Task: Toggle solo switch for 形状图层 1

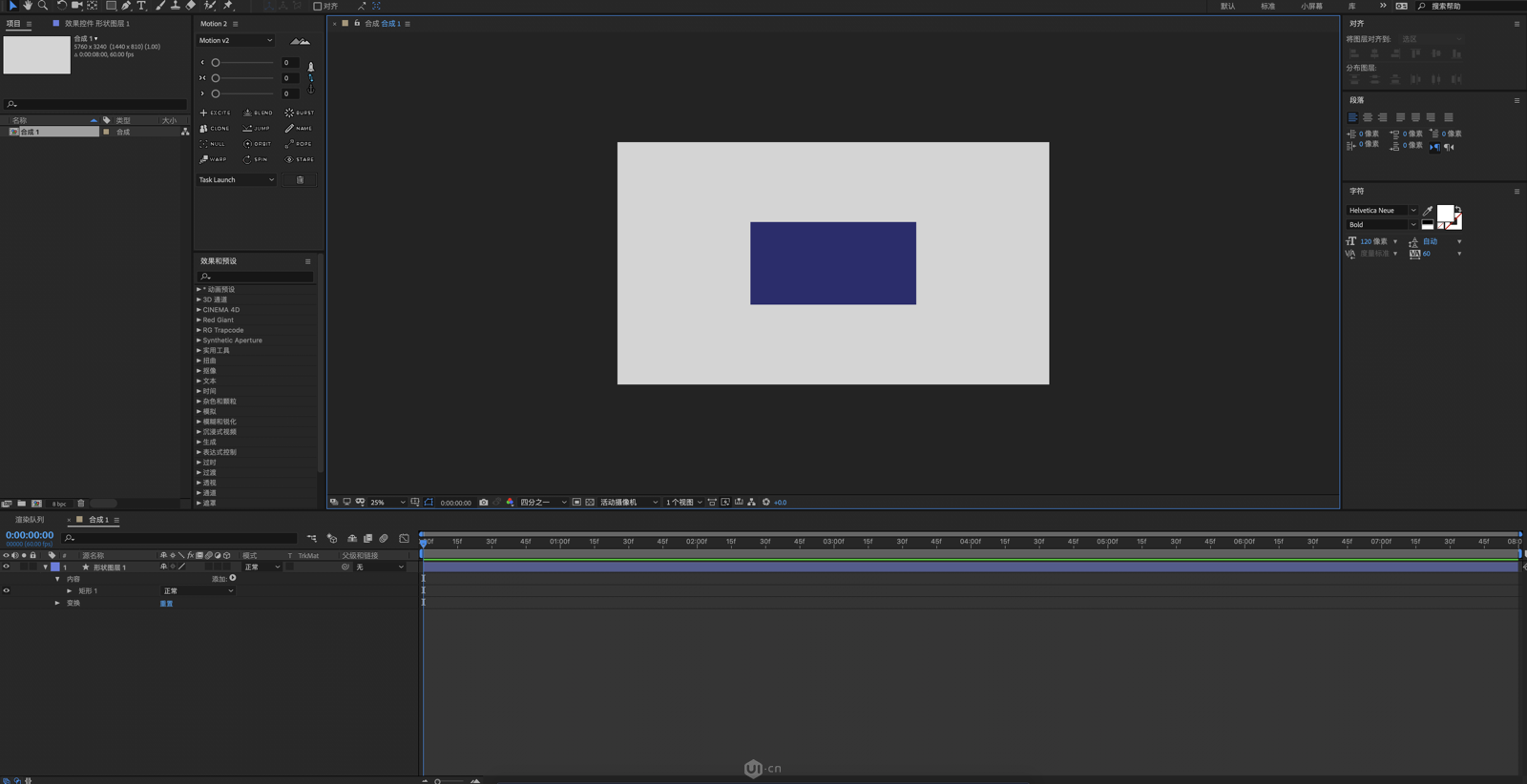Action: (x=24, y=567)
